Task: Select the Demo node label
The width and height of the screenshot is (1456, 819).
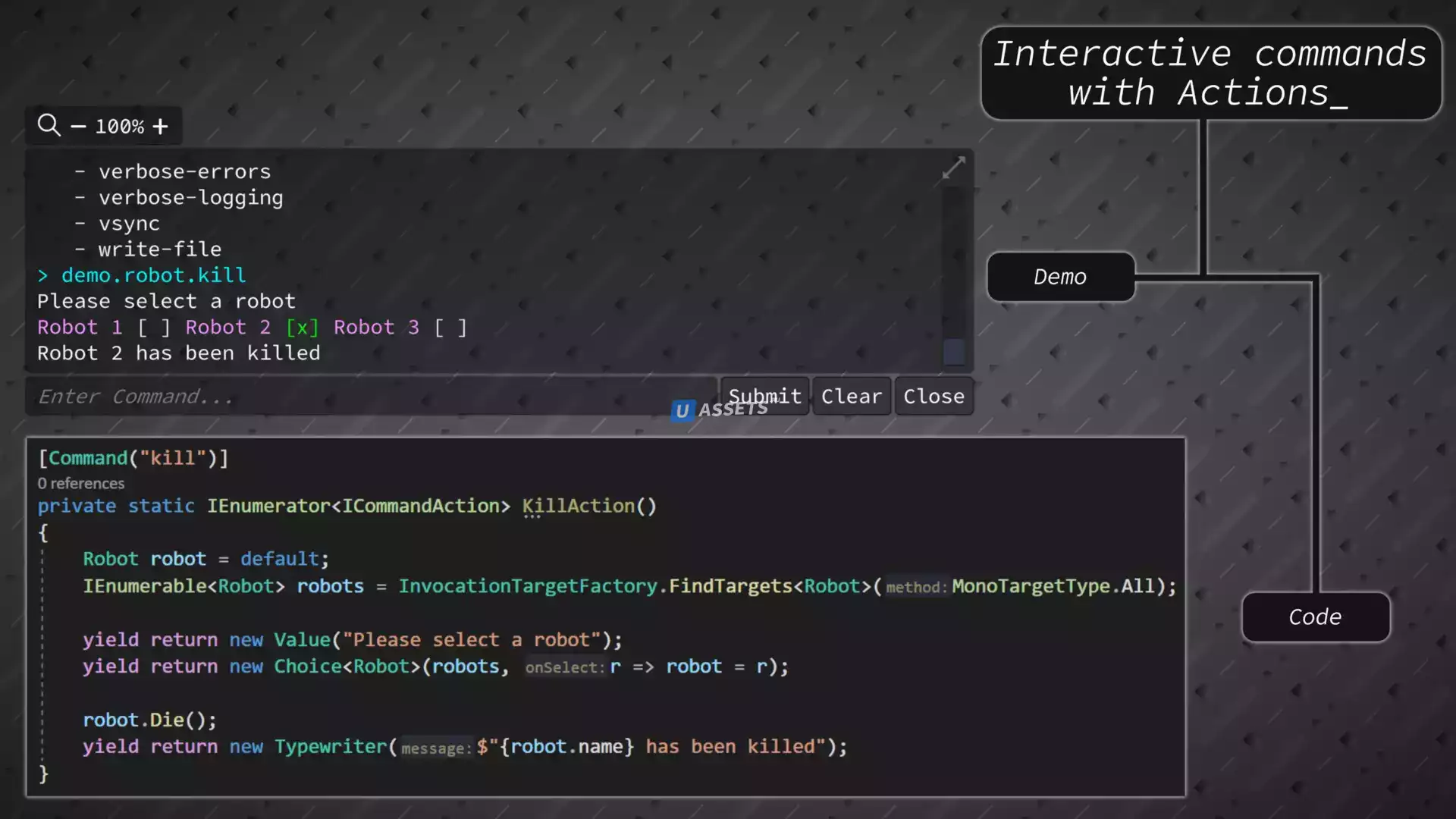Action: [x=1060, y=277]
